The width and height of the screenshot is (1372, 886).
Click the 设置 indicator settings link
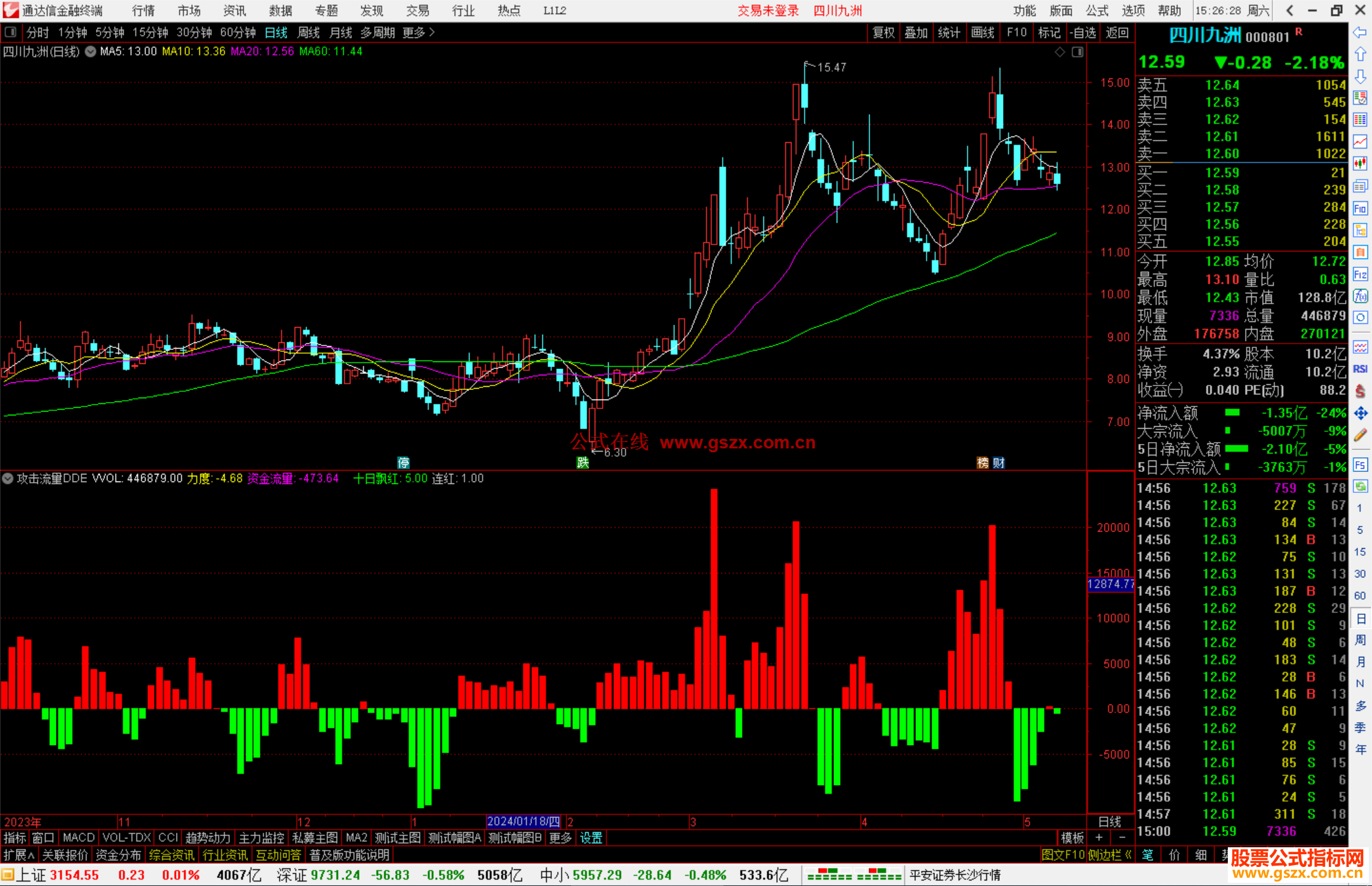click(591, 838)
